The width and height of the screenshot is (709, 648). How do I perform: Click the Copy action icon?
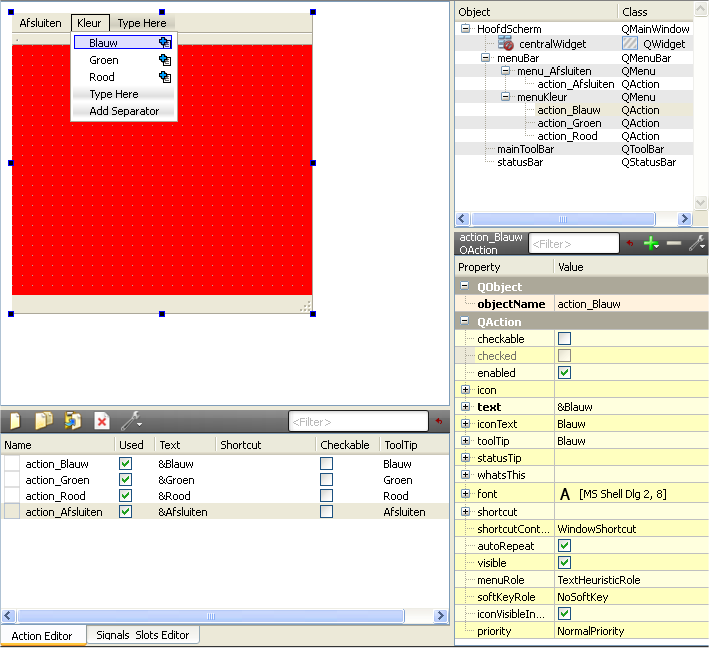[44, 421]
